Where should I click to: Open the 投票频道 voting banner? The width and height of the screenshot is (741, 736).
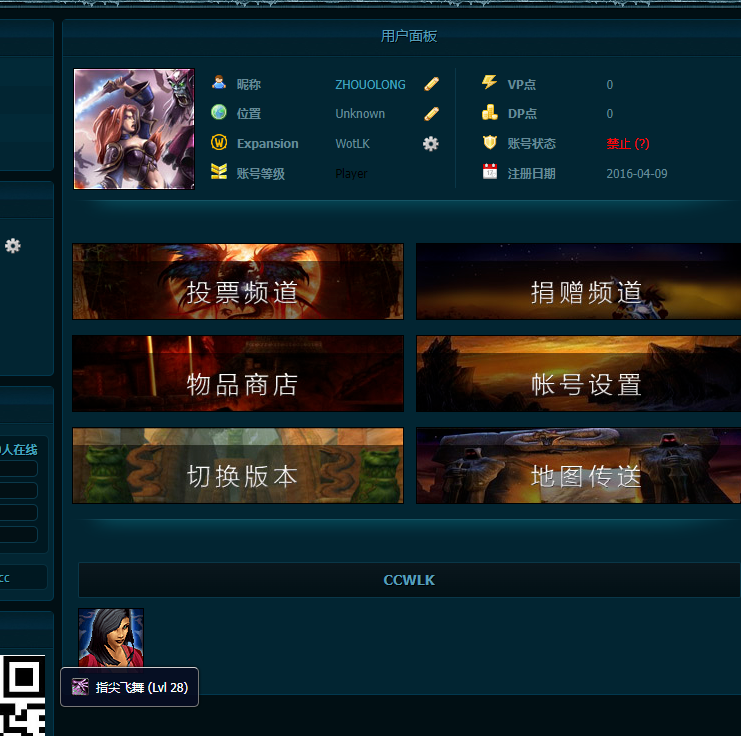pos(238,282)
